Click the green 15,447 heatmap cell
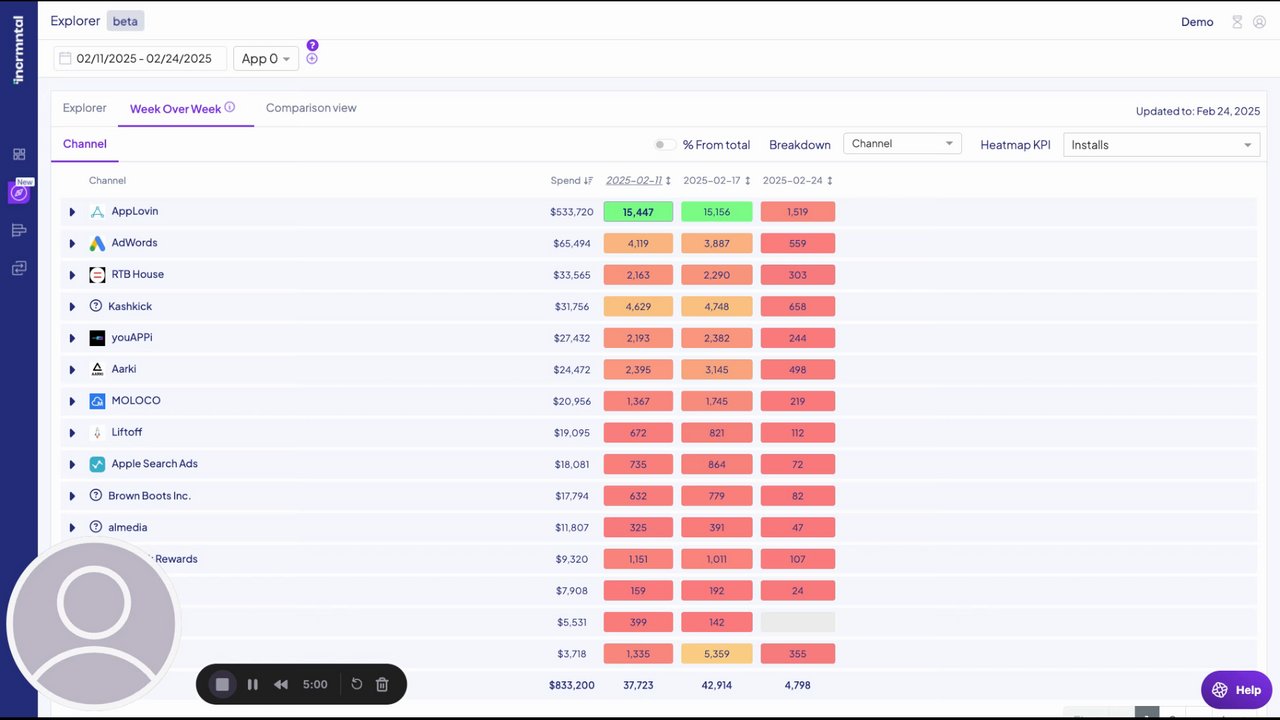 (638, 212)
